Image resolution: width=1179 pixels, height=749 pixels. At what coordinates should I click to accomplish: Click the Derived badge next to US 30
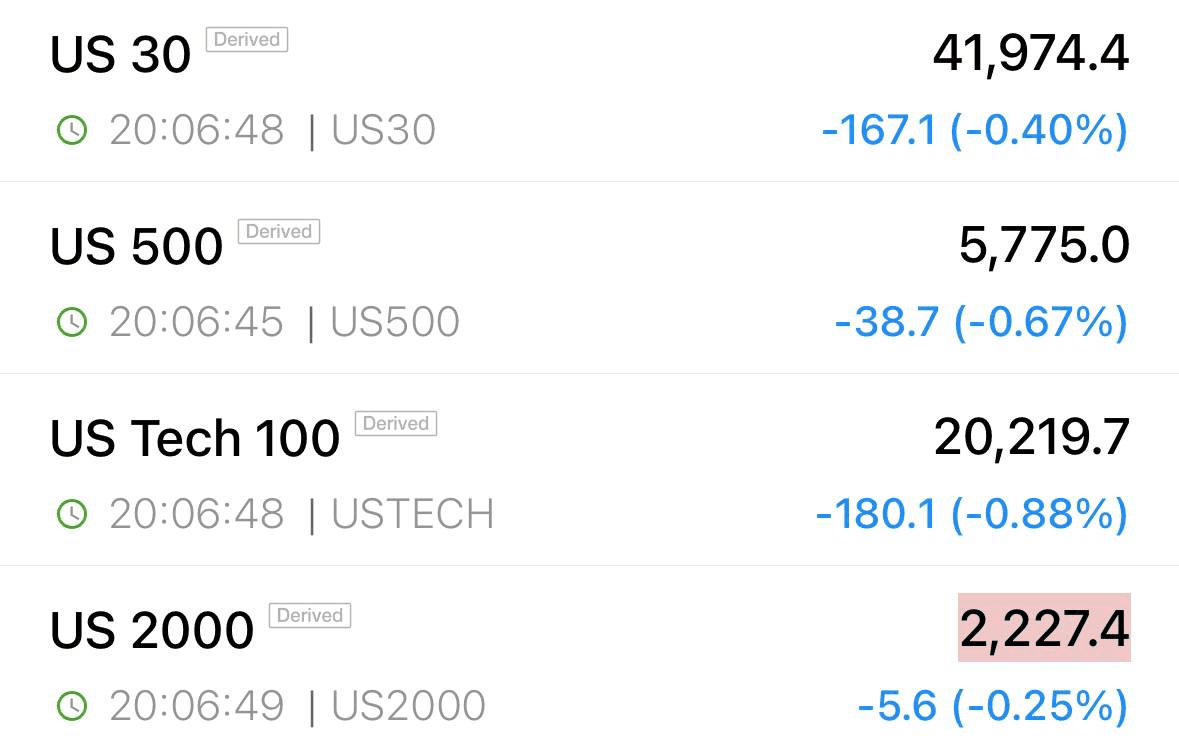click(x=247, y=40)
